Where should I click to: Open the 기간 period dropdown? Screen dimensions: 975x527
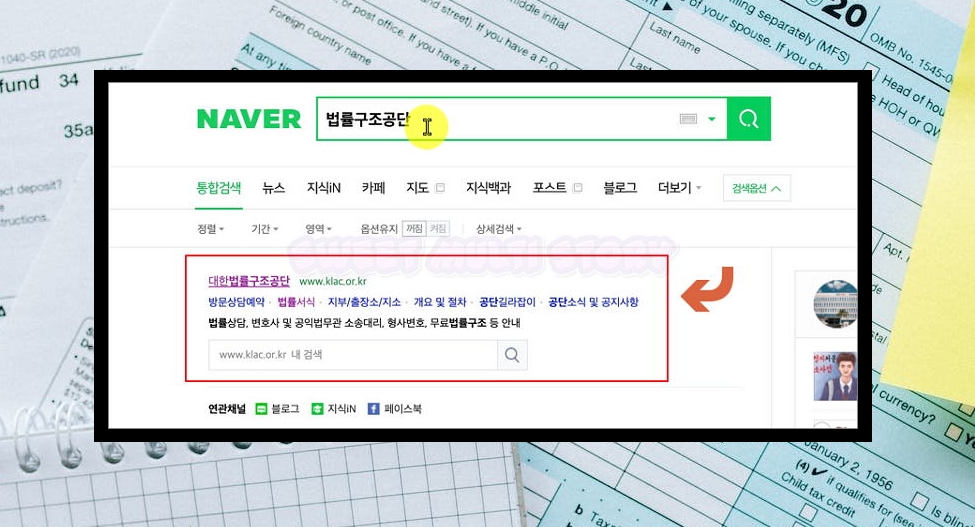pos(264,229)
